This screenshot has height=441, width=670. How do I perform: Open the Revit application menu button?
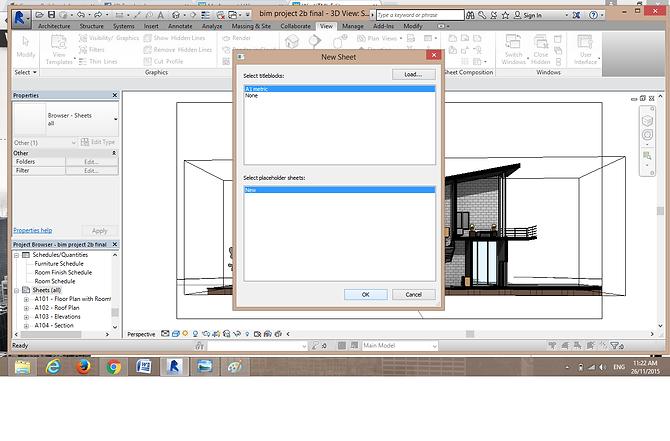click(x=20, y=18)
